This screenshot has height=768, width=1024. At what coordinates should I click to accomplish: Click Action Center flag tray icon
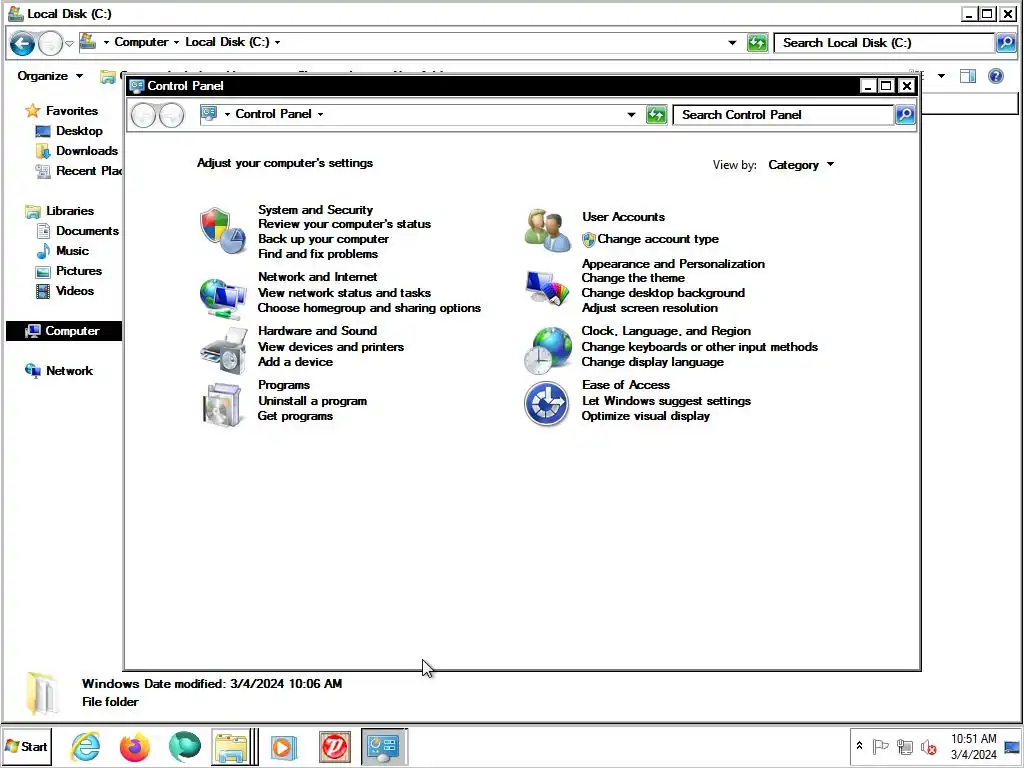click(x=880, y=746)
